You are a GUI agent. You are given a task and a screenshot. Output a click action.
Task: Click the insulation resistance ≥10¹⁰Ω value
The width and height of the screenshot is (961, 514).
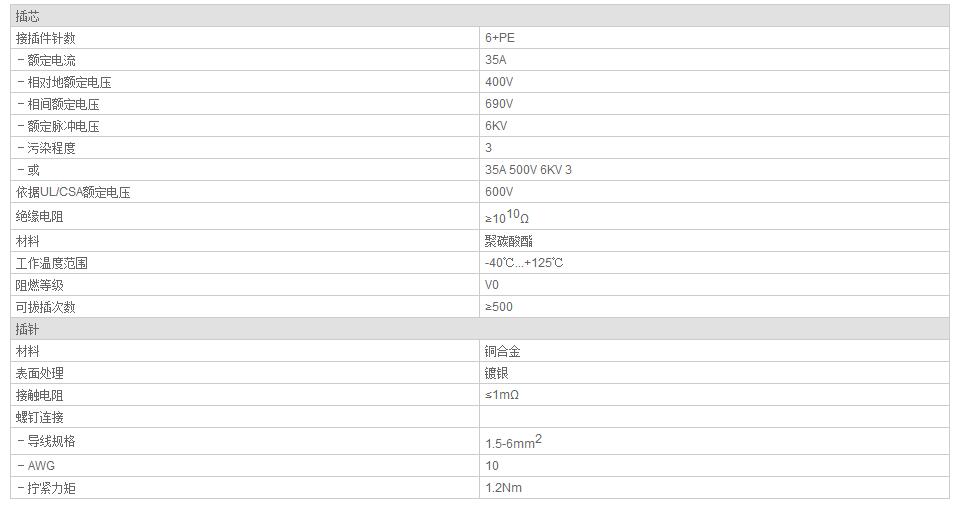(x=507, y=216)
